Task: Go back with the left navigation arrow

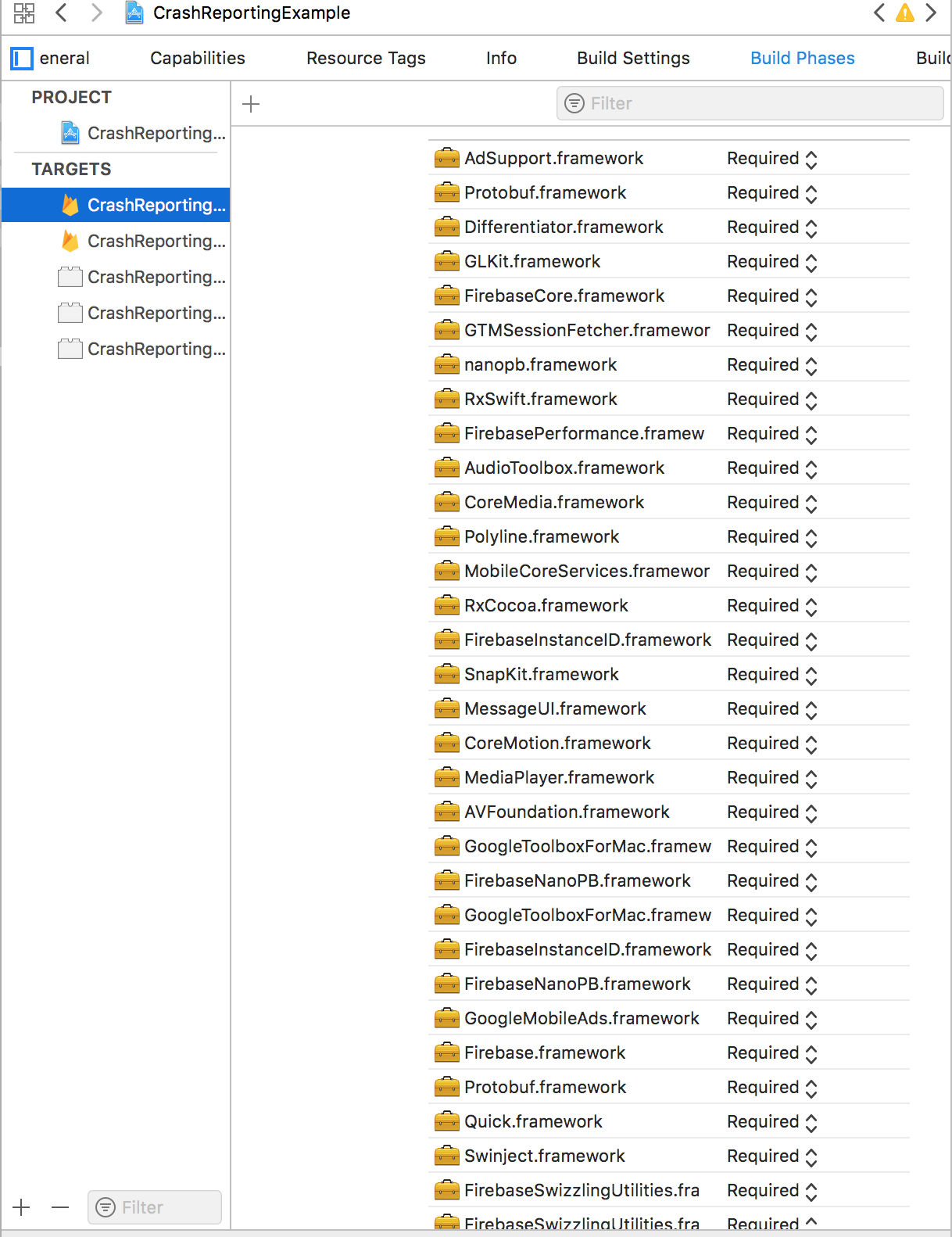Action: click(61, 13)
